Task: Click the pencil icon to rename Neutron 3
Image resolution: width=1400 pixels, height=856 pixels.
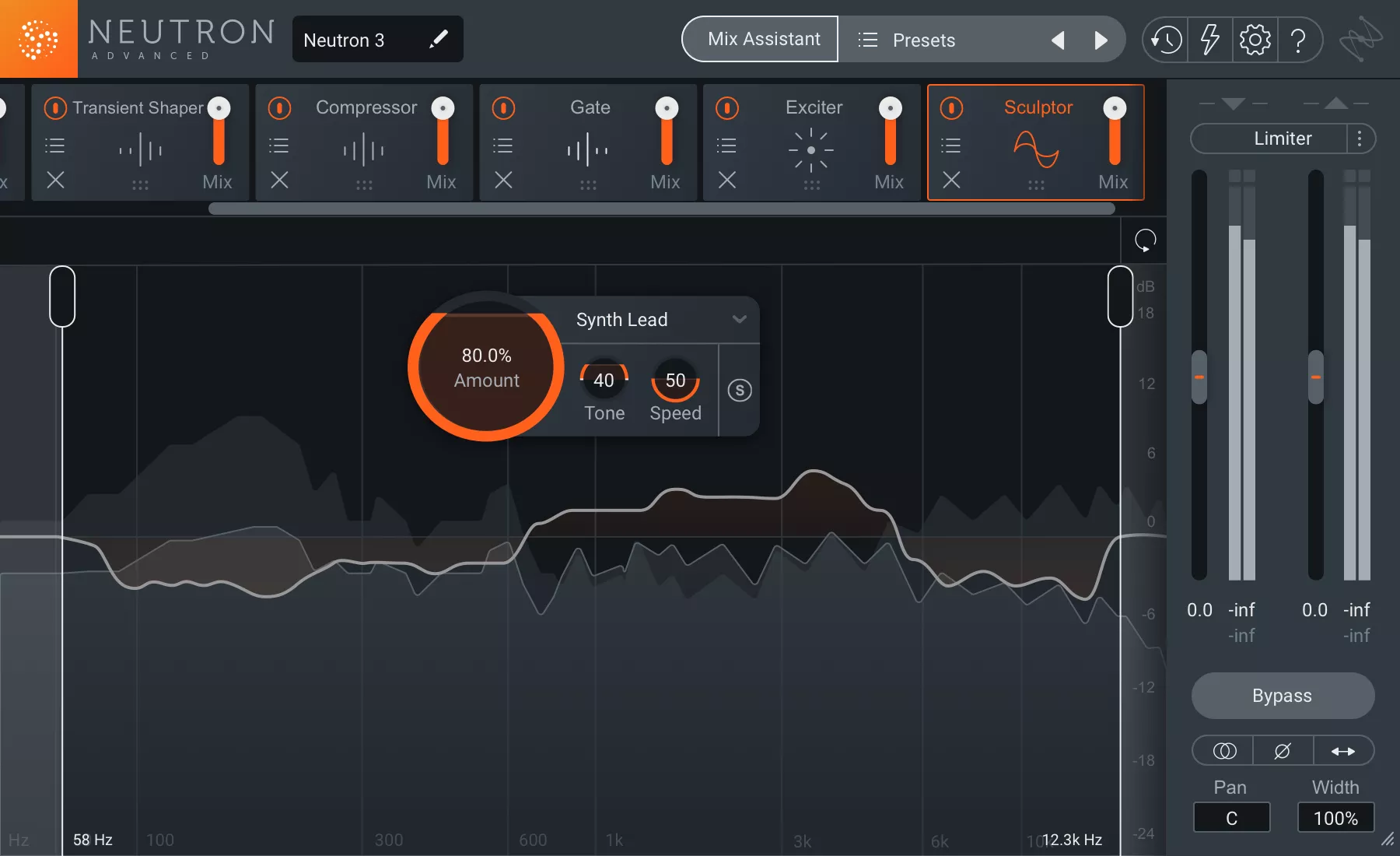Action: [439, 39]
